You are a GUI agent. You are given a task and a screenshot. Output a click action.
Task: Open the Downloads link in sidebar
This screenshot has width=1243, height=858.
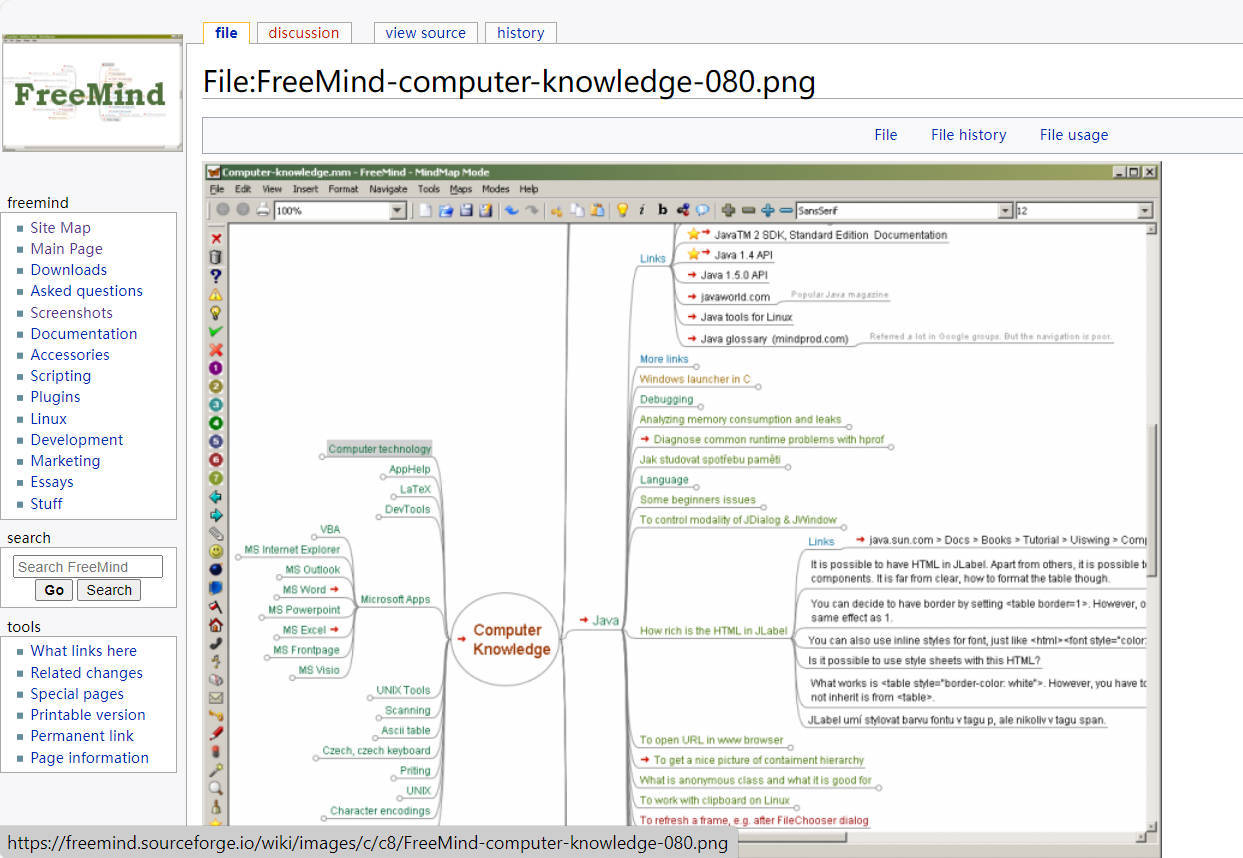pos(68,270)
